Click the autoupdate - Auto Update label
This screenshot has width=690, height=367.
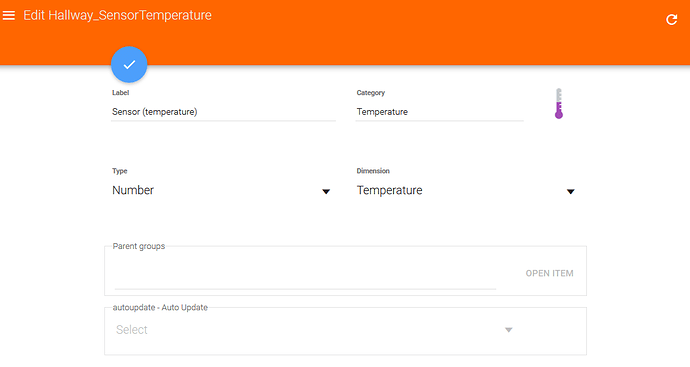160,308
